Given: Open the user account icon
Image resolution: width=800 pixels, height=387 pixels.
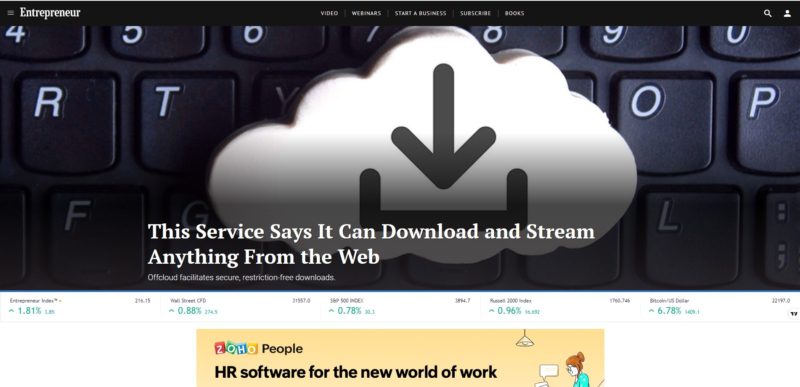Looking at the screenshot, I should point(787,13).
